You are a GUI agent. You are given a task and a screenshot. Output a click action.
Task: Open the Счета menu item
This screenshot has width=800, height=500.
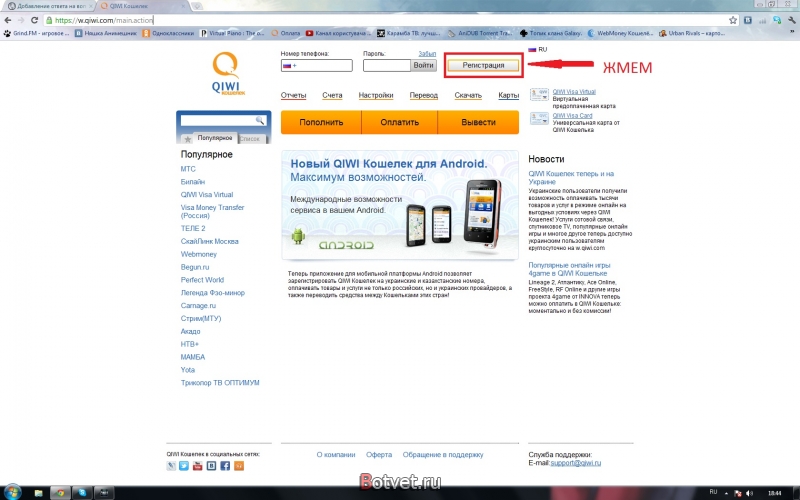coord(332,95)
